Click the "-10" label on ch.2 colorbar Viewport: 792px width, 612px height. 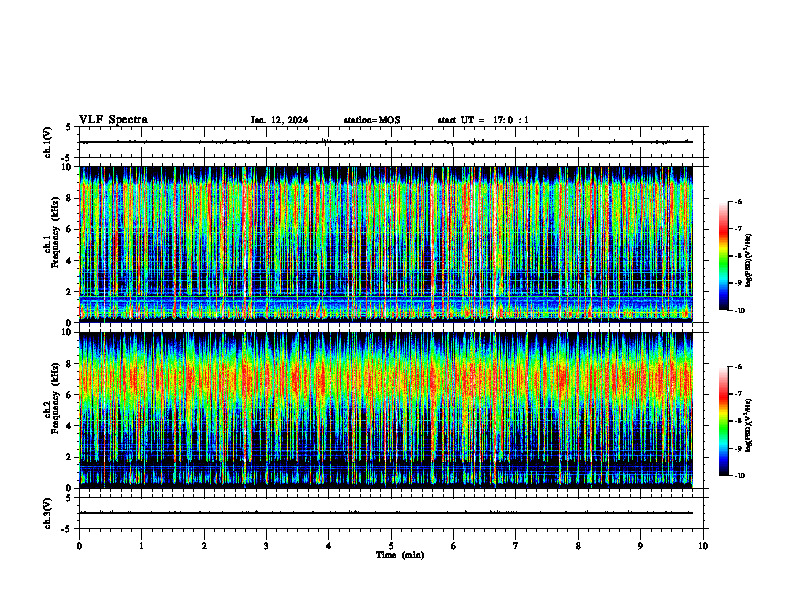739,475
